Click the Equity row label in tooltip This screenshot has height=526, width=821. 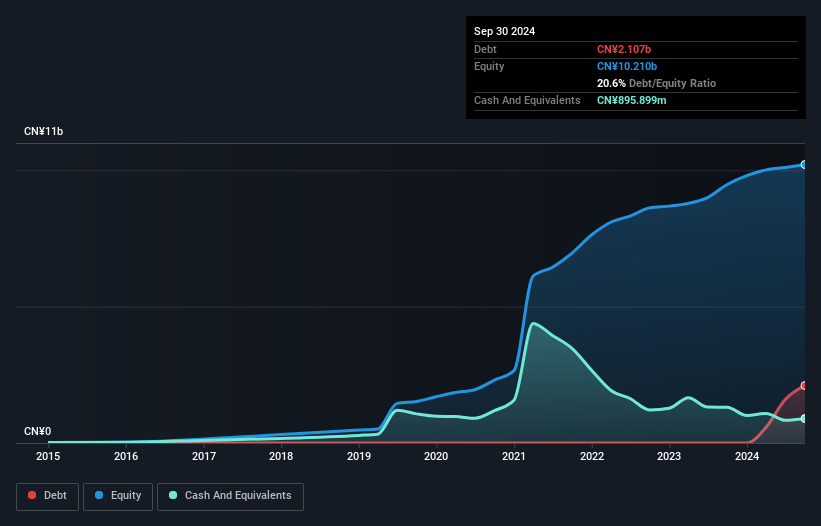489,66
